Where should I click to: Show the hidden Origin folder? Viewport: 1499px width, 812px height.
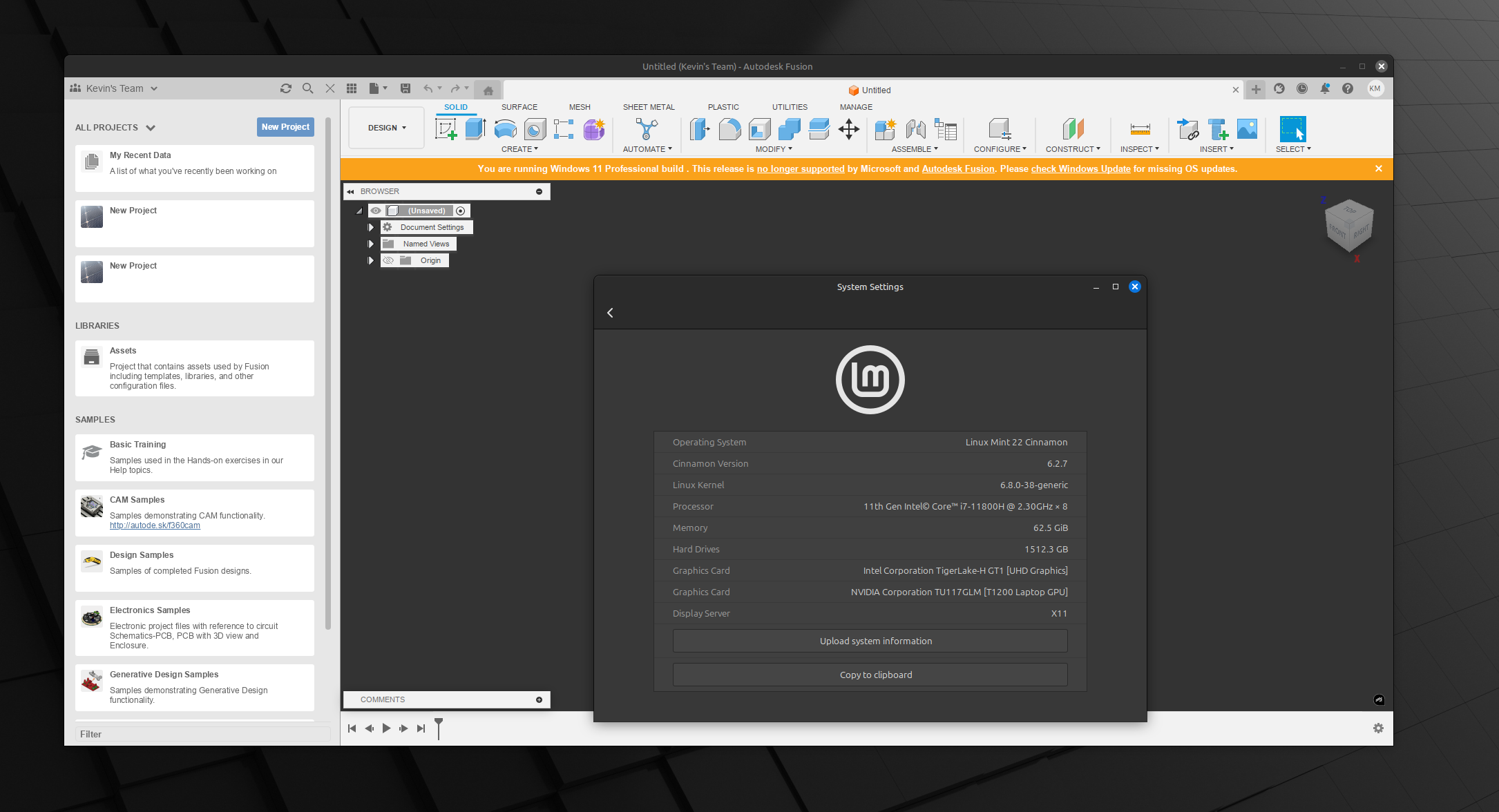(x=388, y=260)
